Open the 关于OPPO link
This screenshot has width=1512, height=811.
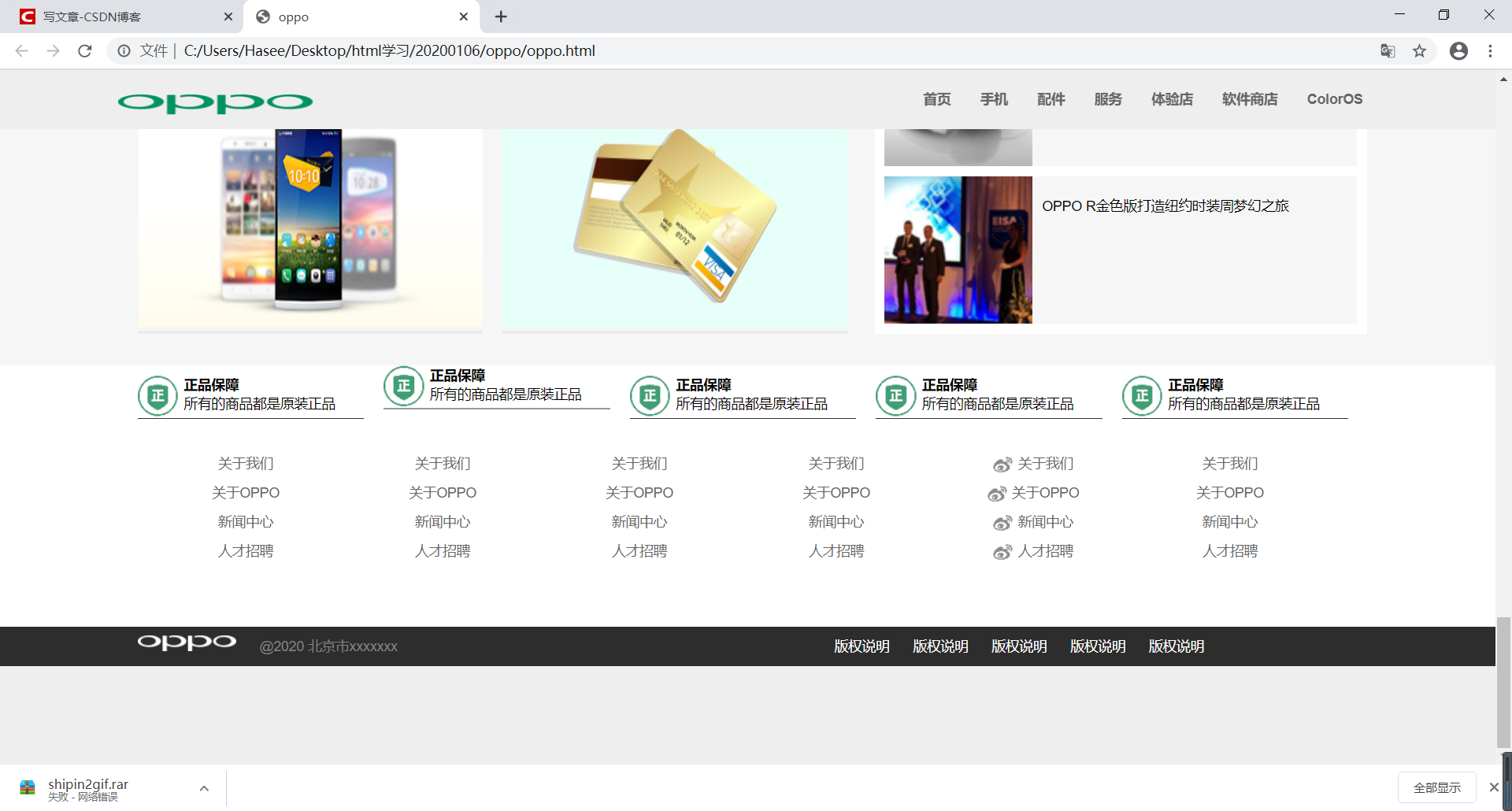pyautogui.click(x=245, y=492)
